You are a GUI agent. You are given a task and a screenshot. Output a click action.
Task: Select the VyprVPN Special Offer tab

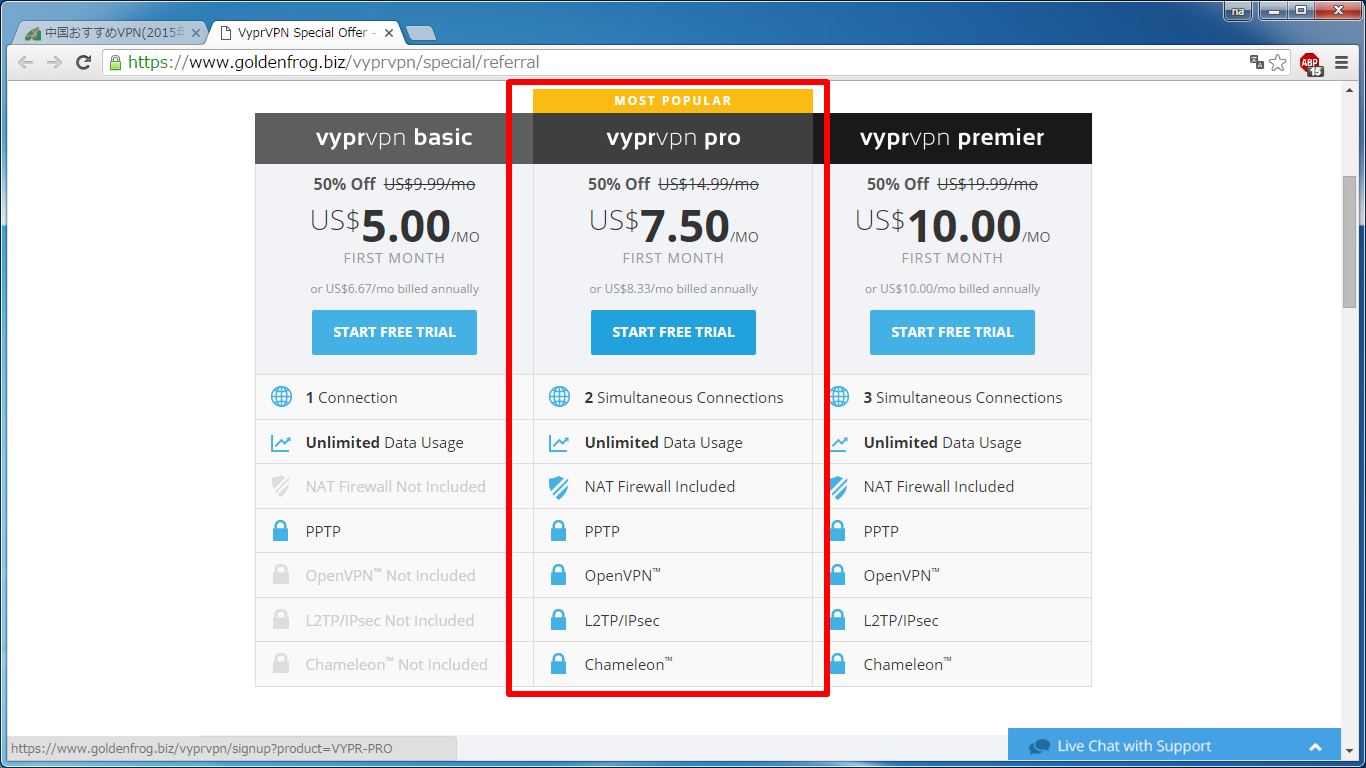303,33
